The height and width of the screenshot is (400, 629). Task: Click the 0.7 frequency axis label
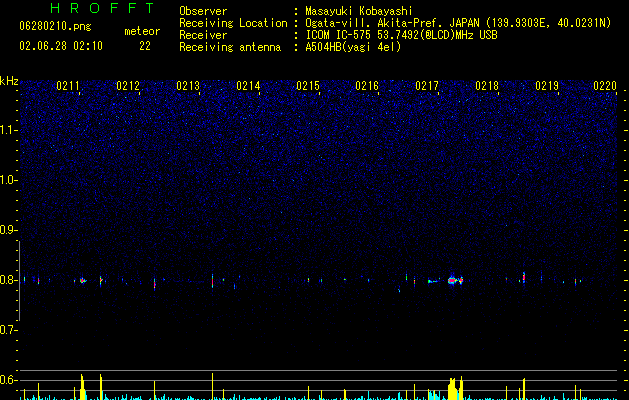click(8, 330)
